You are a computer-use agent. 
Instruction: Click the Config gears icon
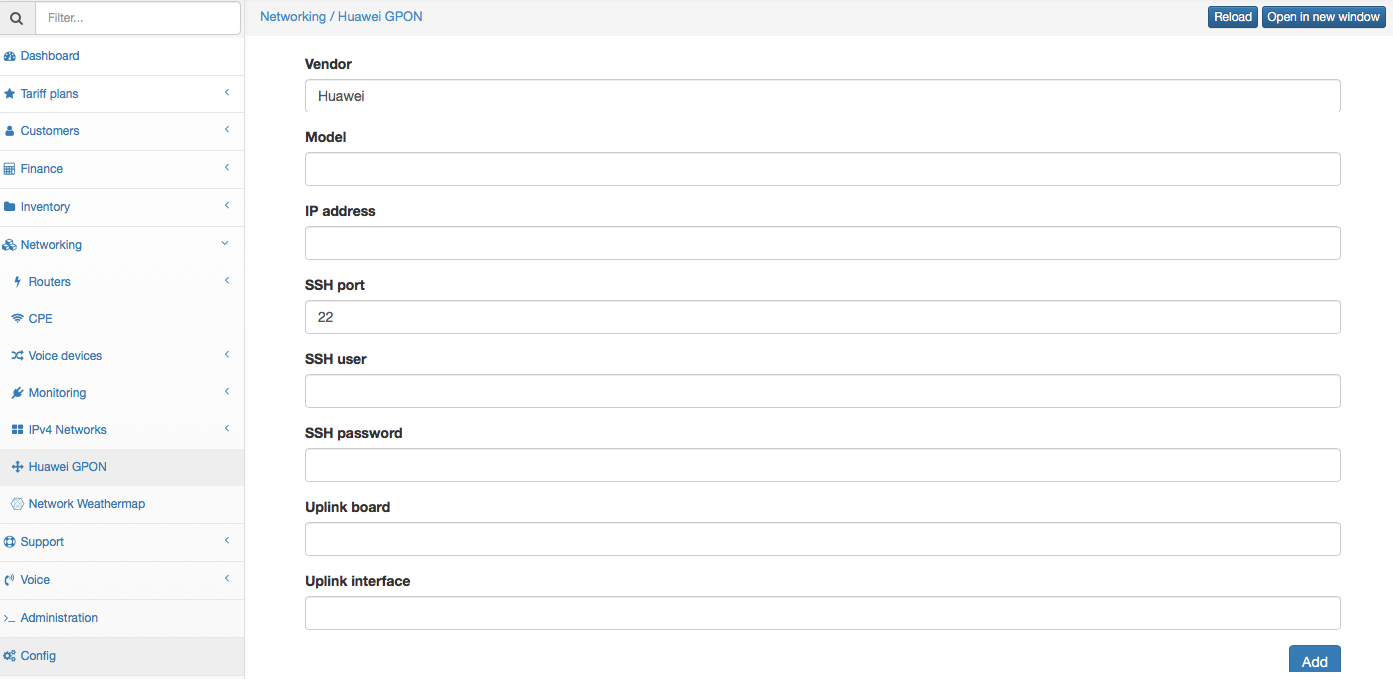tap(10, 656)
